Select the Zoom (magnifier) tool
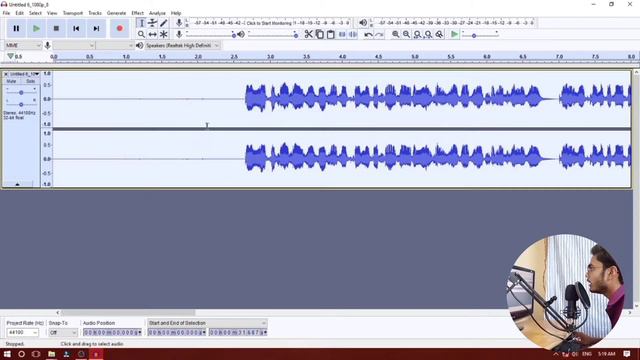The height and width of the screenshot is (360, 640). pos(141,35)
